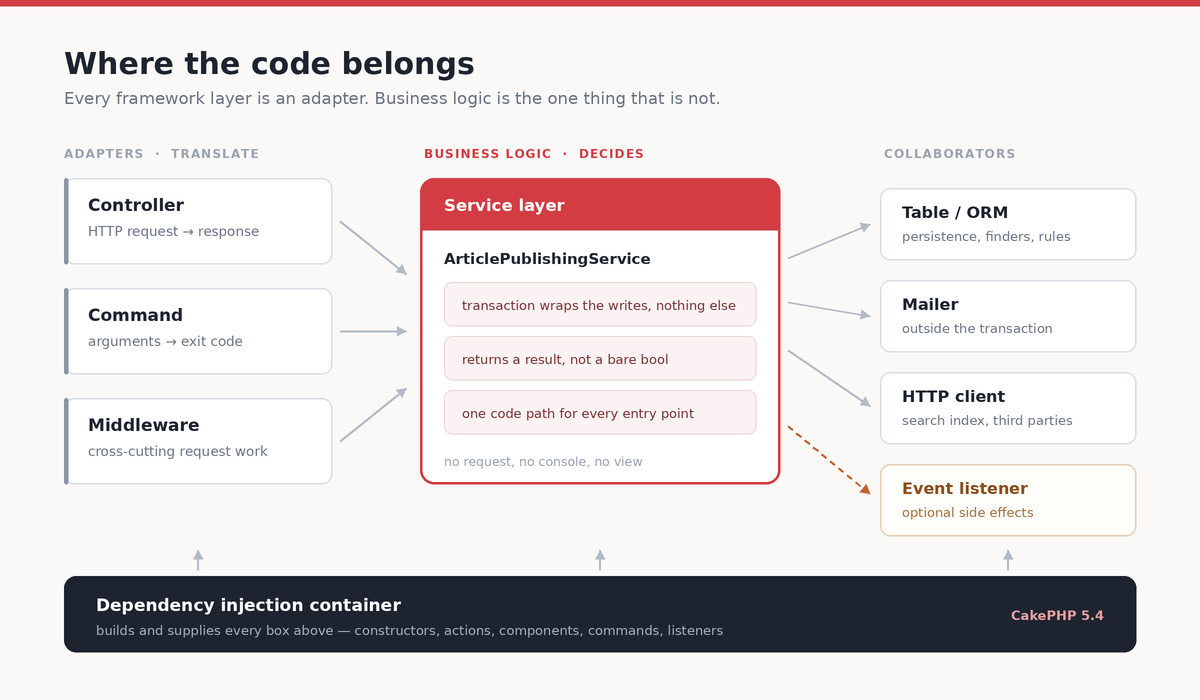1200x700 pixels.
Task: Click 'returns a result, not a bare bool'
Action: pos(600,359)
